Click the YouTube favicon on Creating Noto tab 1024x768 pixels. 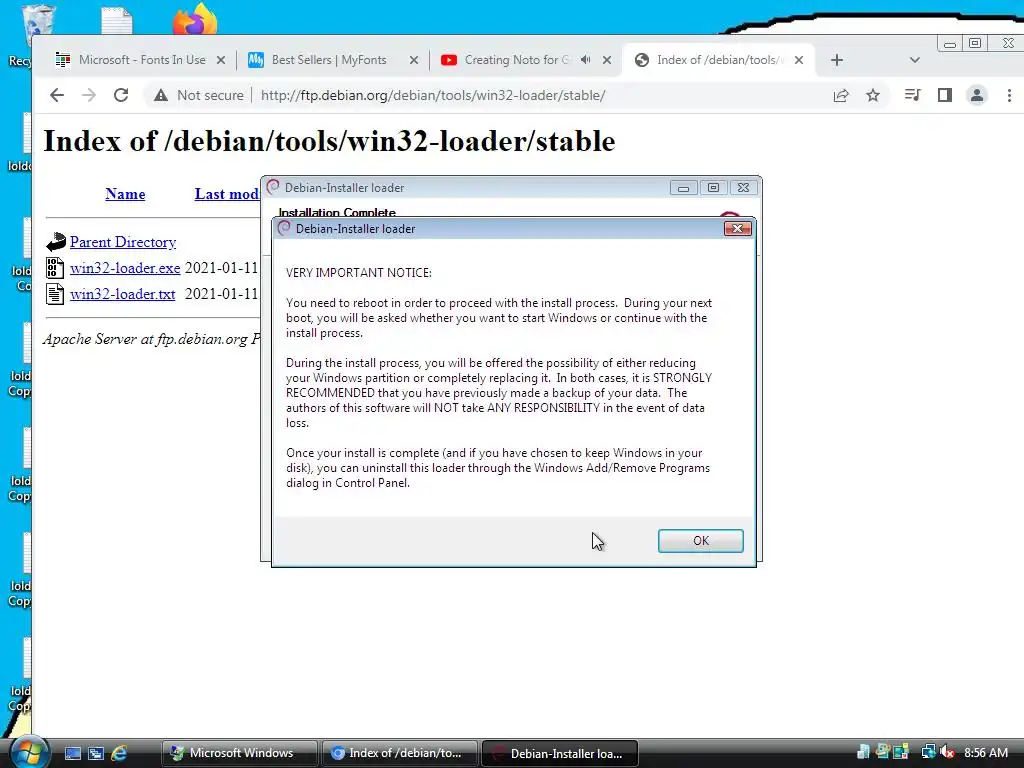(x=449, y=60)
